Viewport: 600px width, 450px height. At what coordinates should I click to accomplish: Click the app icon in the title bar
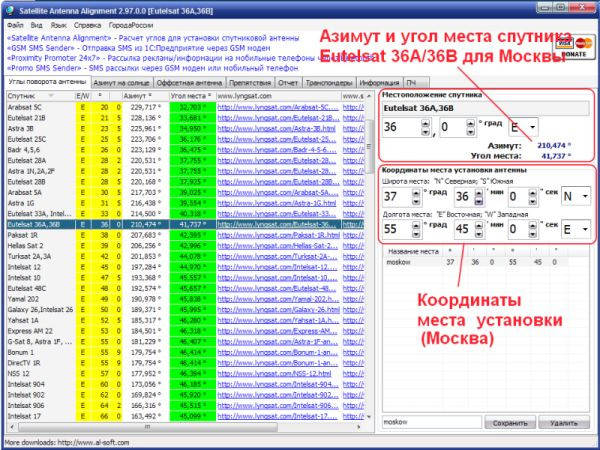click(8, 8)
